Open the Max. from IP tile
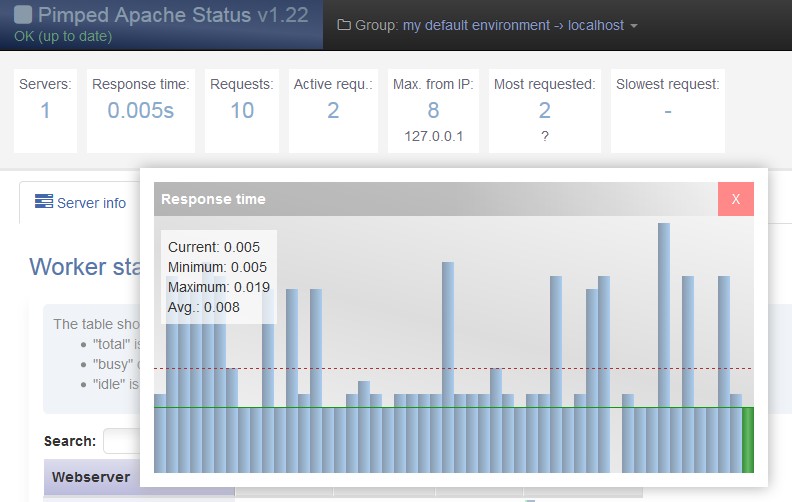 (x=433, y=111)
